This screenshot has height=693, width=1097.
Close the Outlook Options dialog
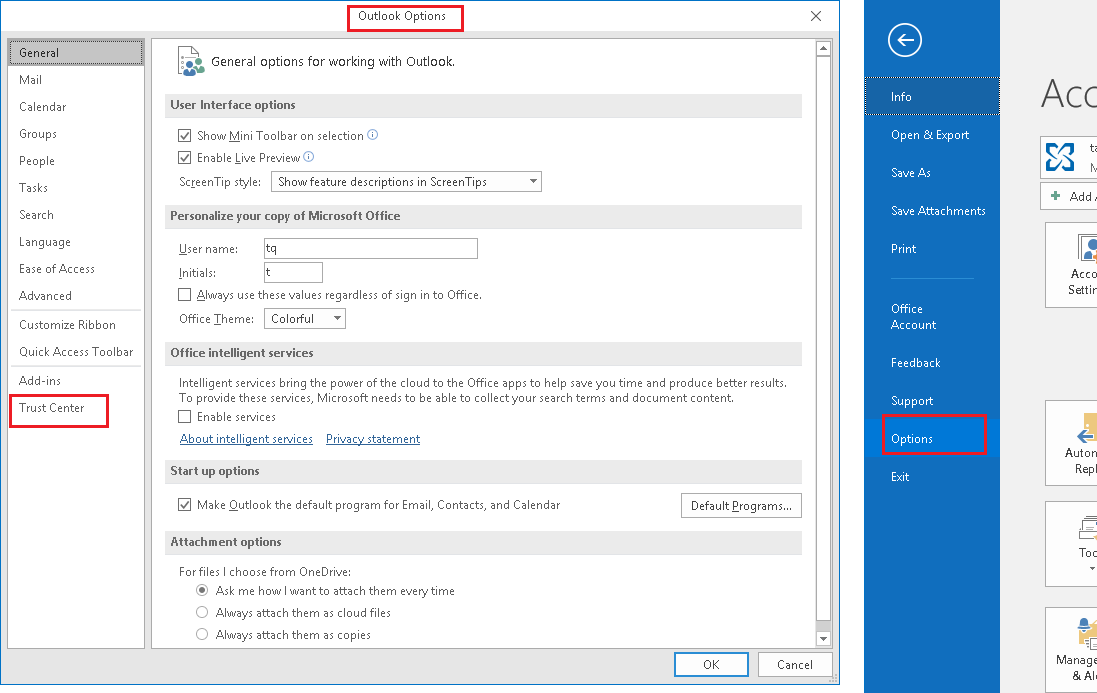tap(816, 16)
